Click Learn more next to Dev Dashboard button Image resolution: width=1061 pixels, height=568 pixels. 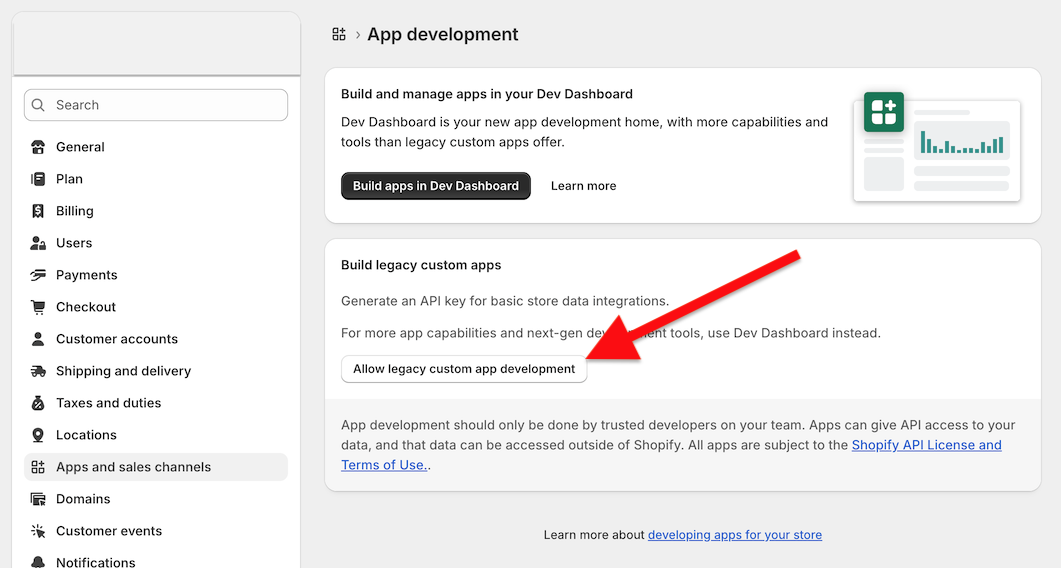583,186
